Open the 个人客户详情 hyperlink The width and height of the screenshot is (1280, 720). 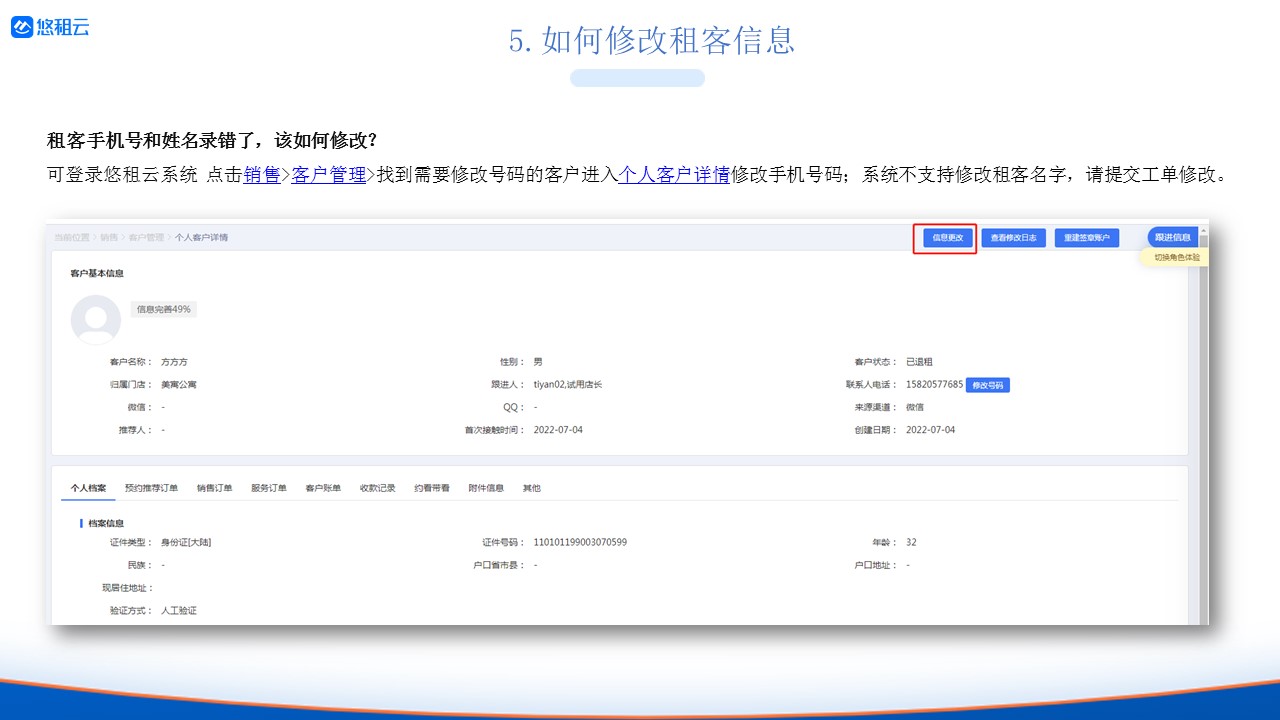coord(674,175)
